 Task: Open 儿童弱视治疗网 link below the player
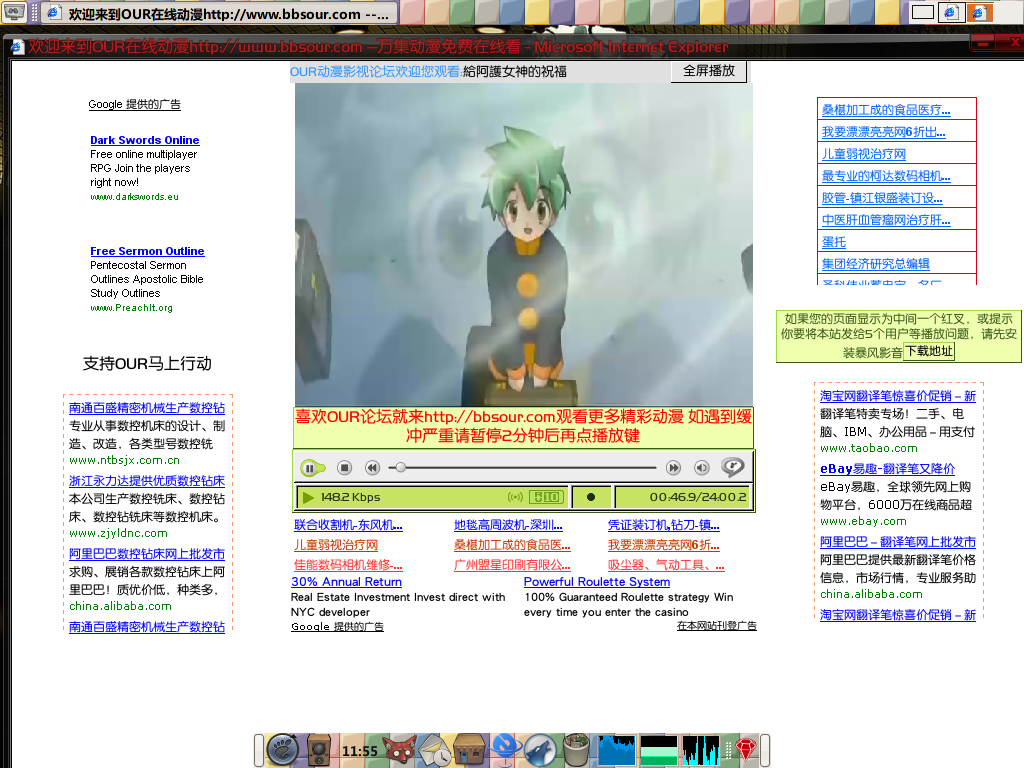(x=336, y=545)
